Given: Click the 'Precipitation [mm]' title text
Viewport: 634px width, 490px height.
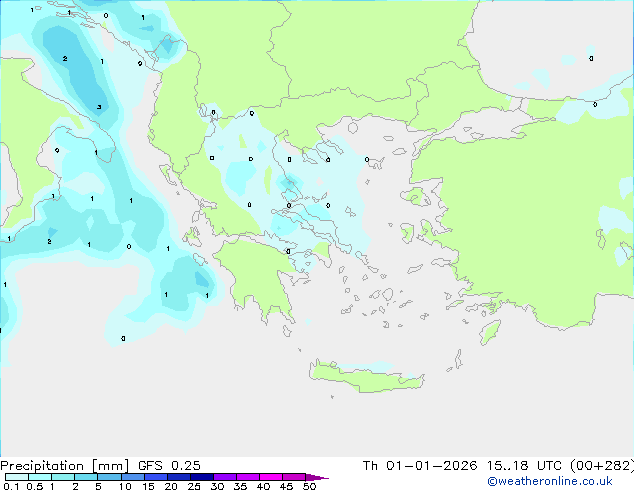Looking at the screenshot, I should [65, 466].
